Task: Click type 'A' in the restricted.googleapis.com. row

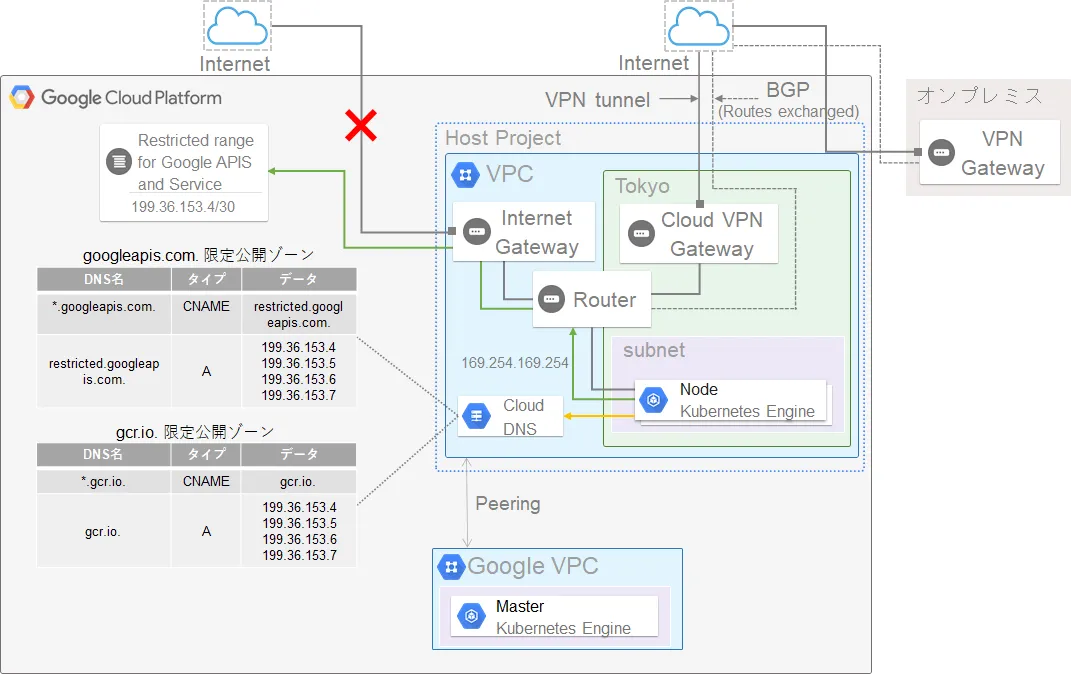Action: tap(206, 371)
